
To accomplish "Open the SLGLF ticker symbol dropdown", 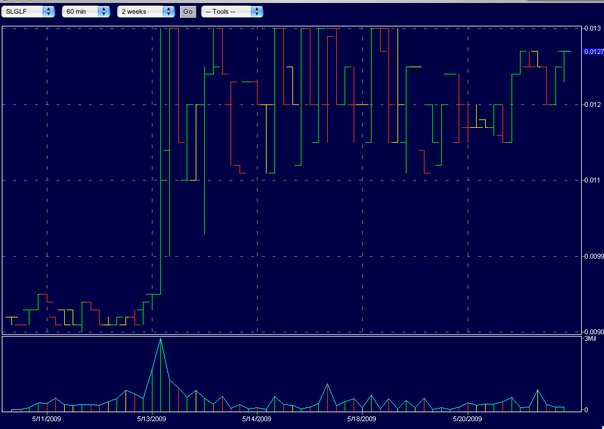I will (x=28, y=11).
